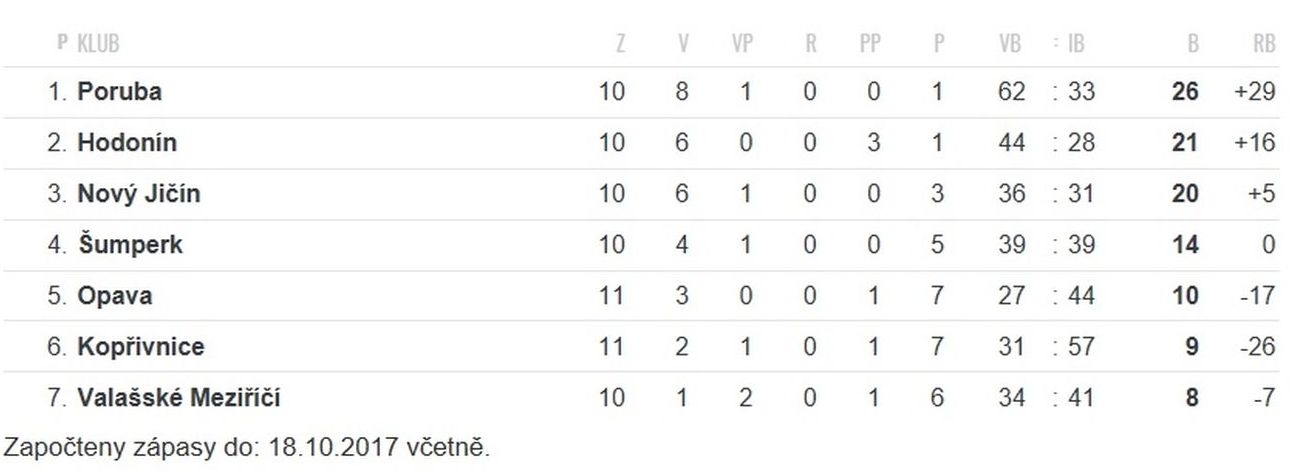Select the B points column header

[1193, 43]
